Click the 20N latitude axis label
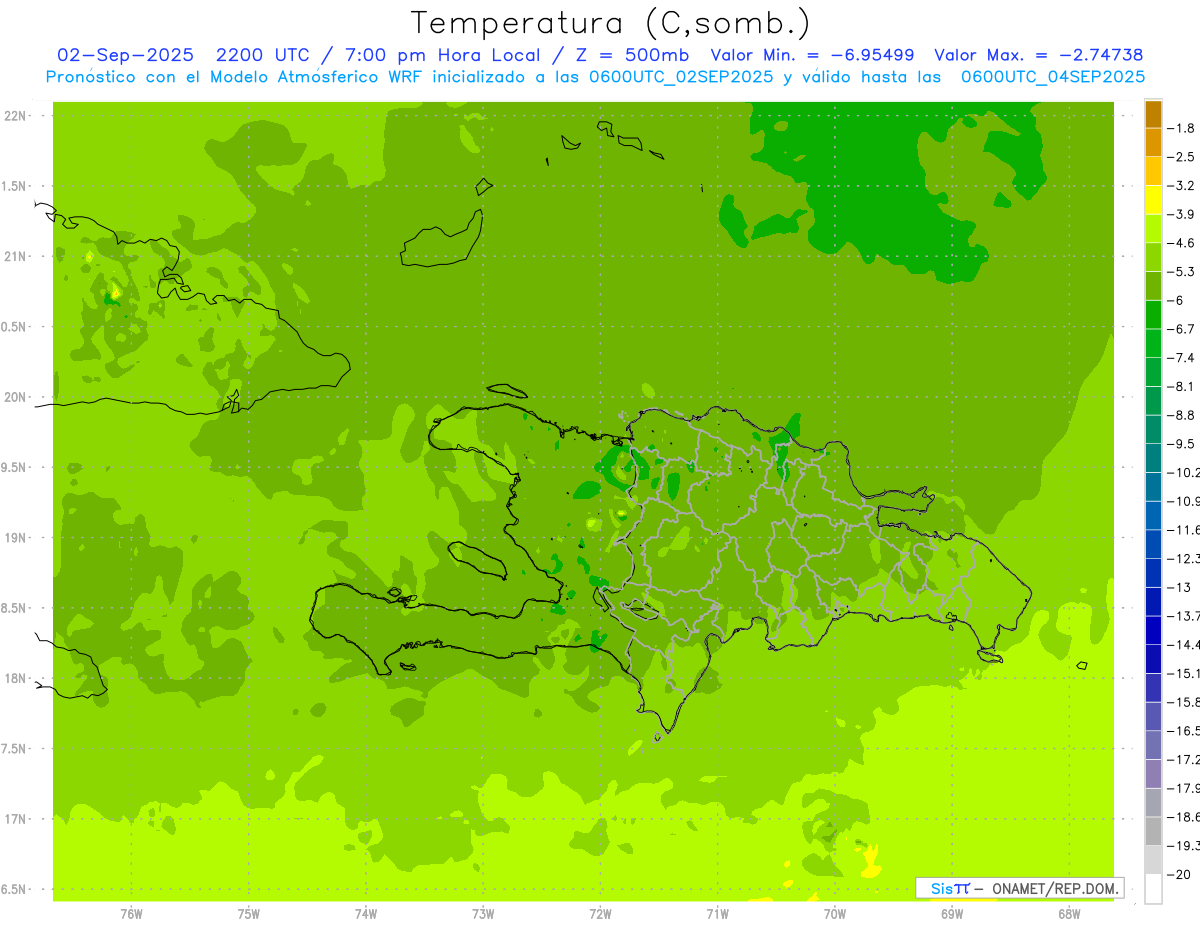The image size is (1200, 927). tap(15, 397)
